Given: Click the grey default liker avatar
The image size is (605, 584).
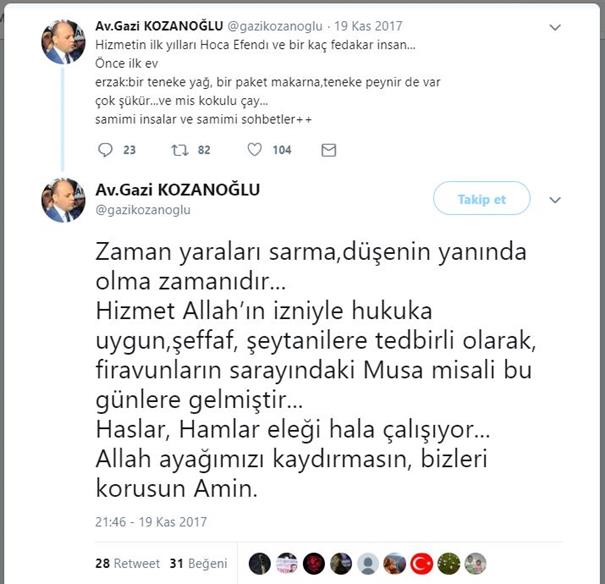Looking at the screenshot, I should (x=368, y=564).
